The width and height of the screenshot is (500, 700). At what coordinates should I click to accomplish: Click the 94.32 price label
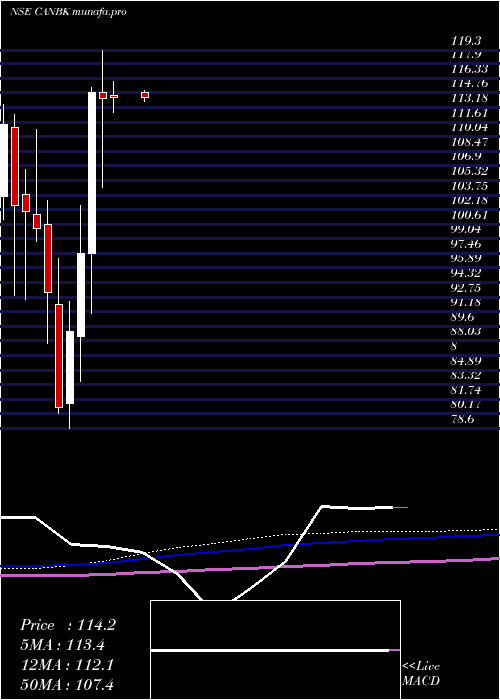(467, 273)
